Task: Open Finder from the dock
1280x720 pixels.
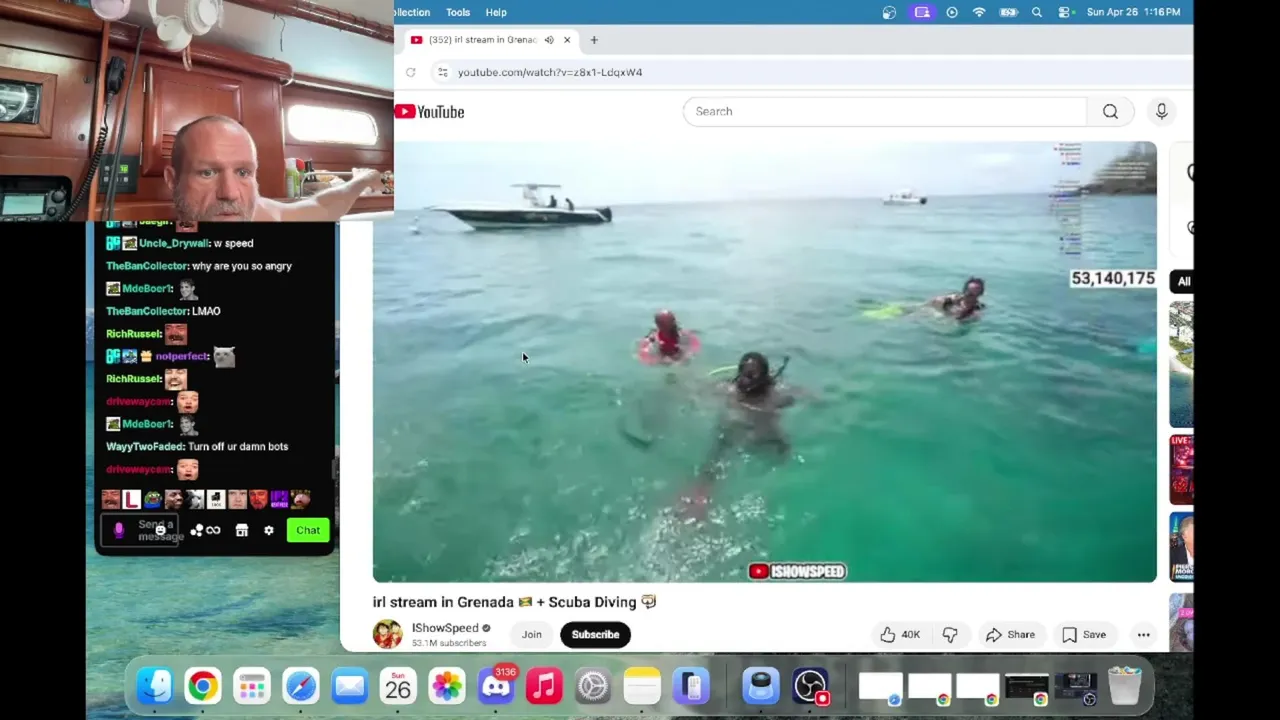Action: tap(155, 686)
